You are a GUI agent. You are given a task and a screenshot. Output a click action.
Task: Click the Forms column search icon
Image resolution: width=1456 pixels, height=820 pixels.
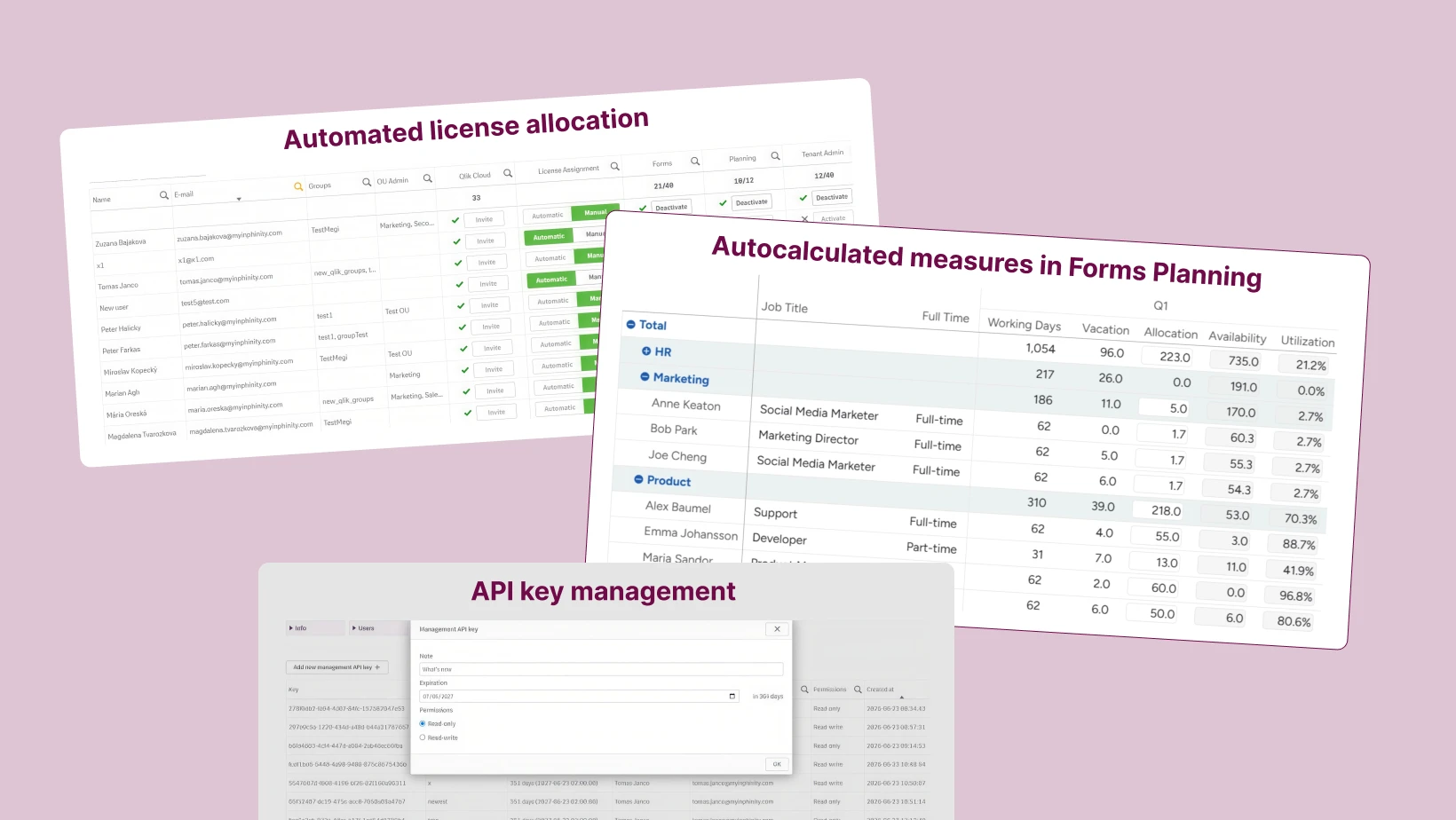pos(695,162)
